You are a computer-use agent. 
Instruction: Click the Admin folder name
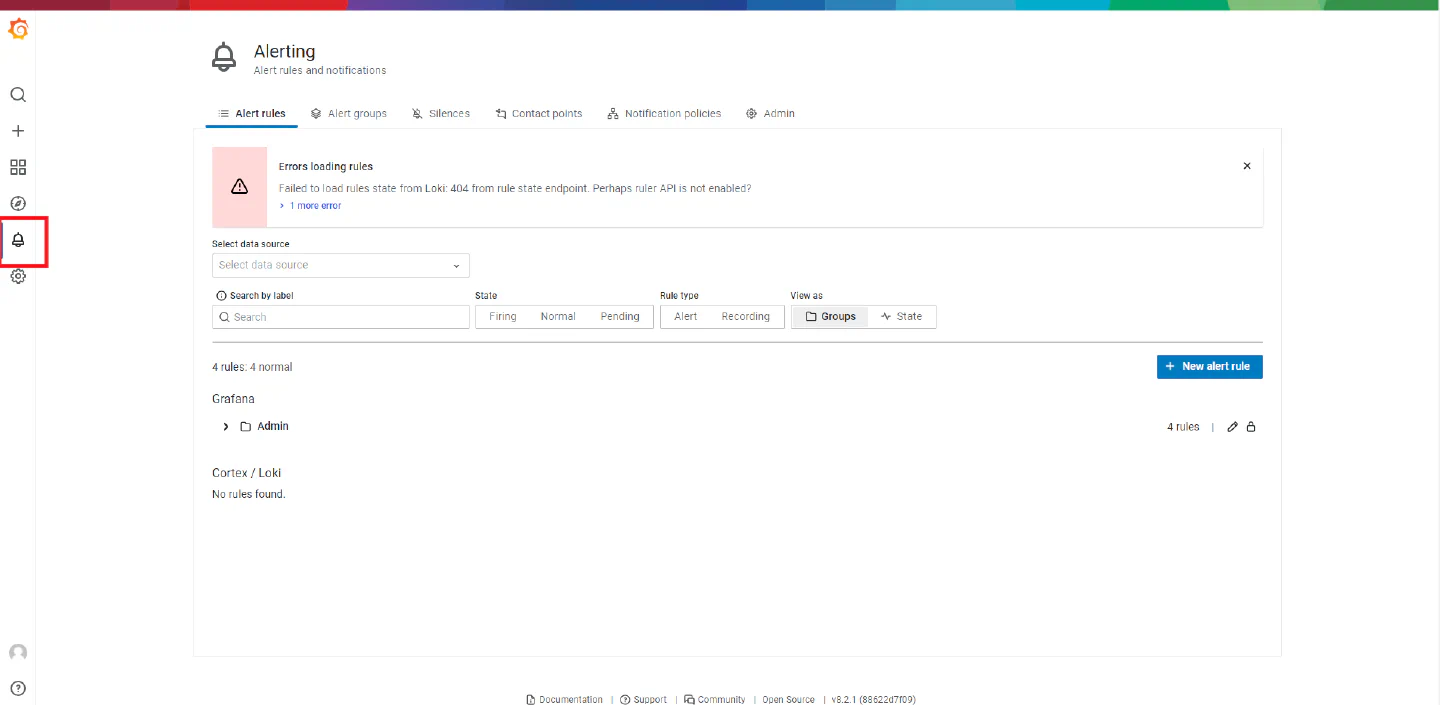[273, 426]
